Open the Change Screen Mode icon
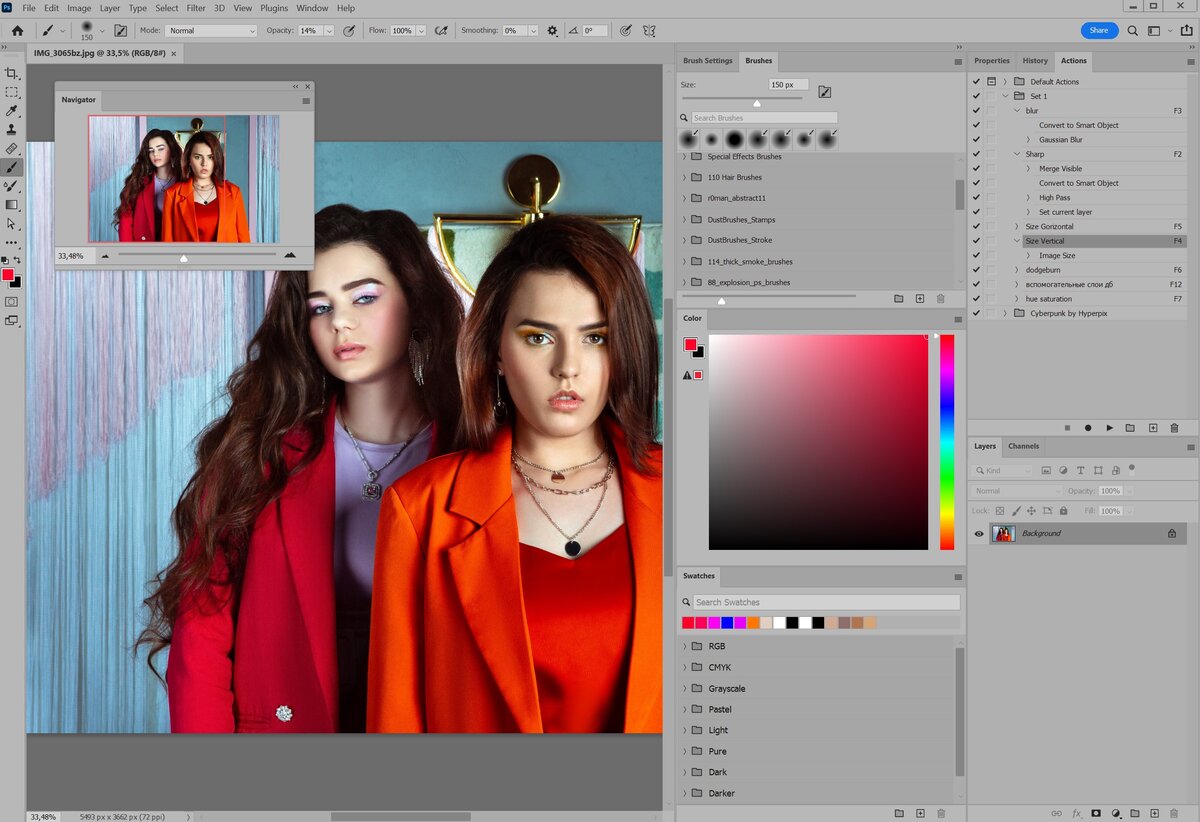Viewport: 1200px width, 822px height. click(x=12, y=321)
